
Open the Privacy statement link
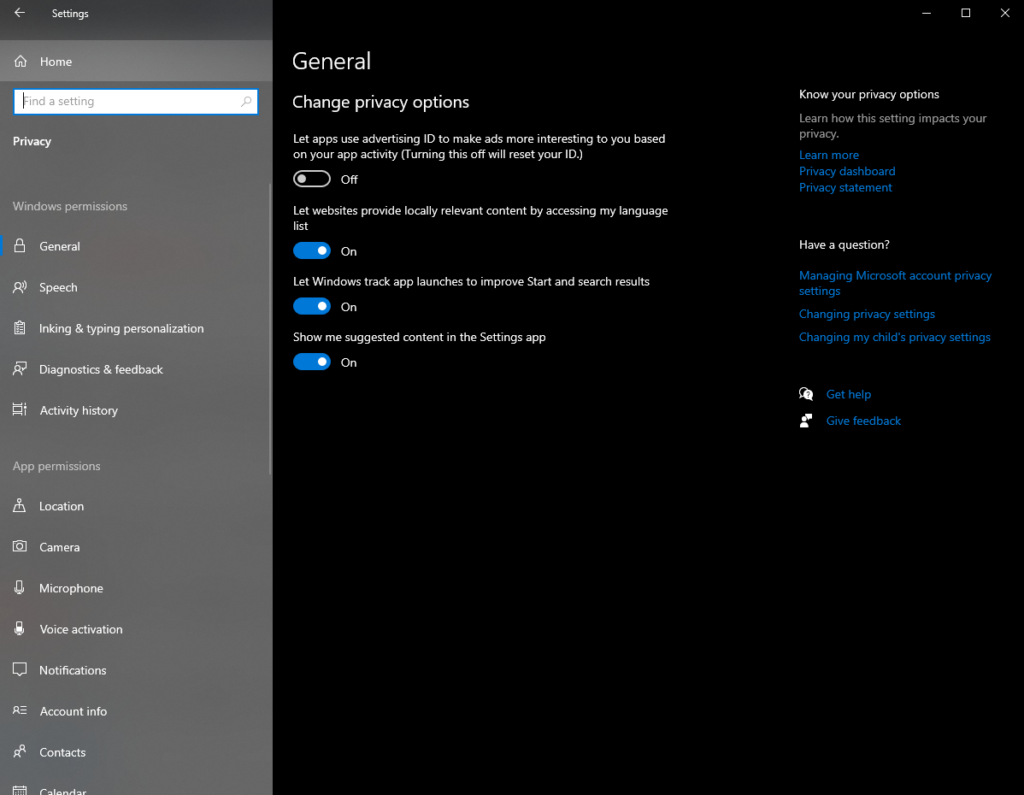click(x=845, y=187)
